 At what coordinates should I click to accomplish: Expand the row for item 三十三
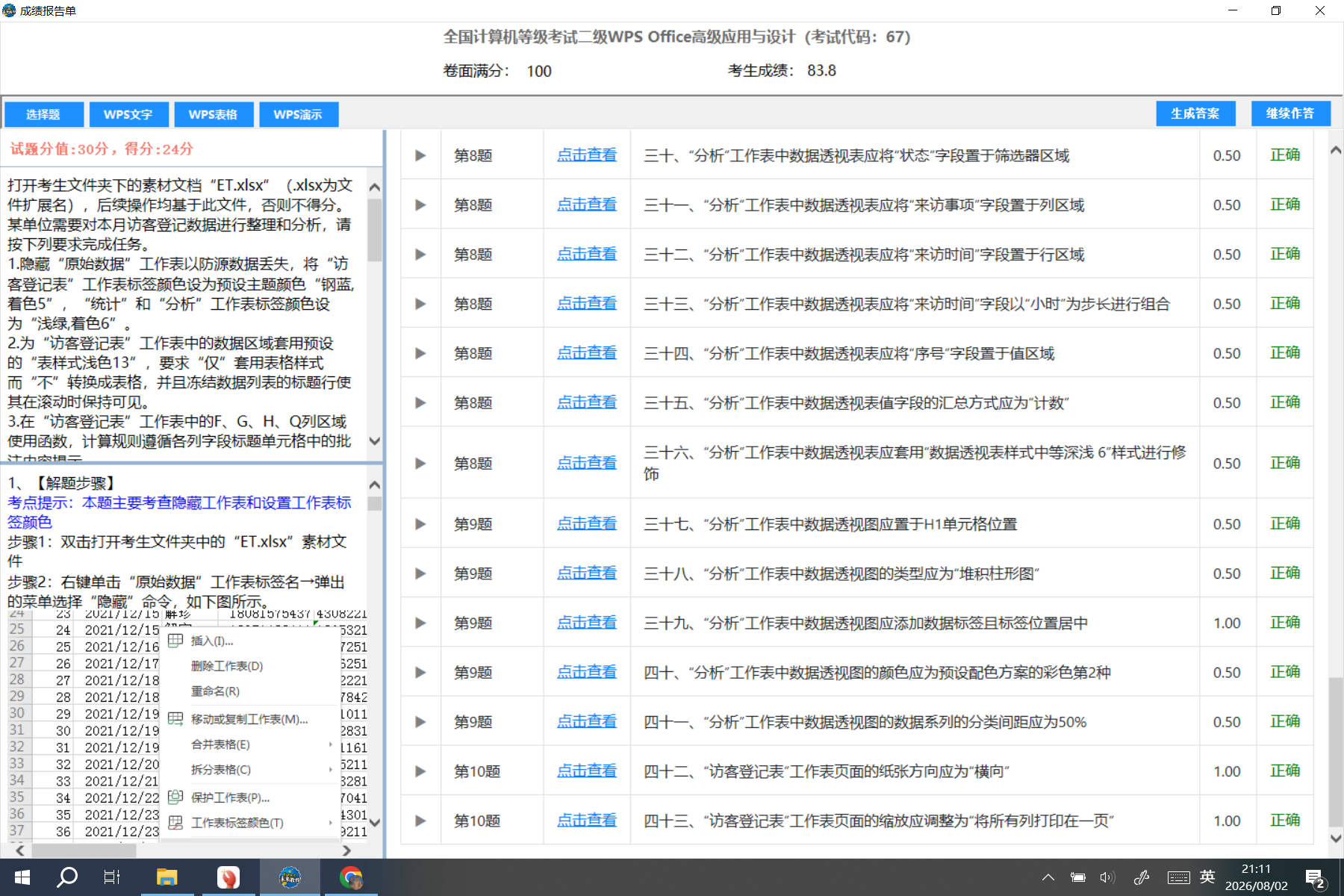click(x=420, y=304)
